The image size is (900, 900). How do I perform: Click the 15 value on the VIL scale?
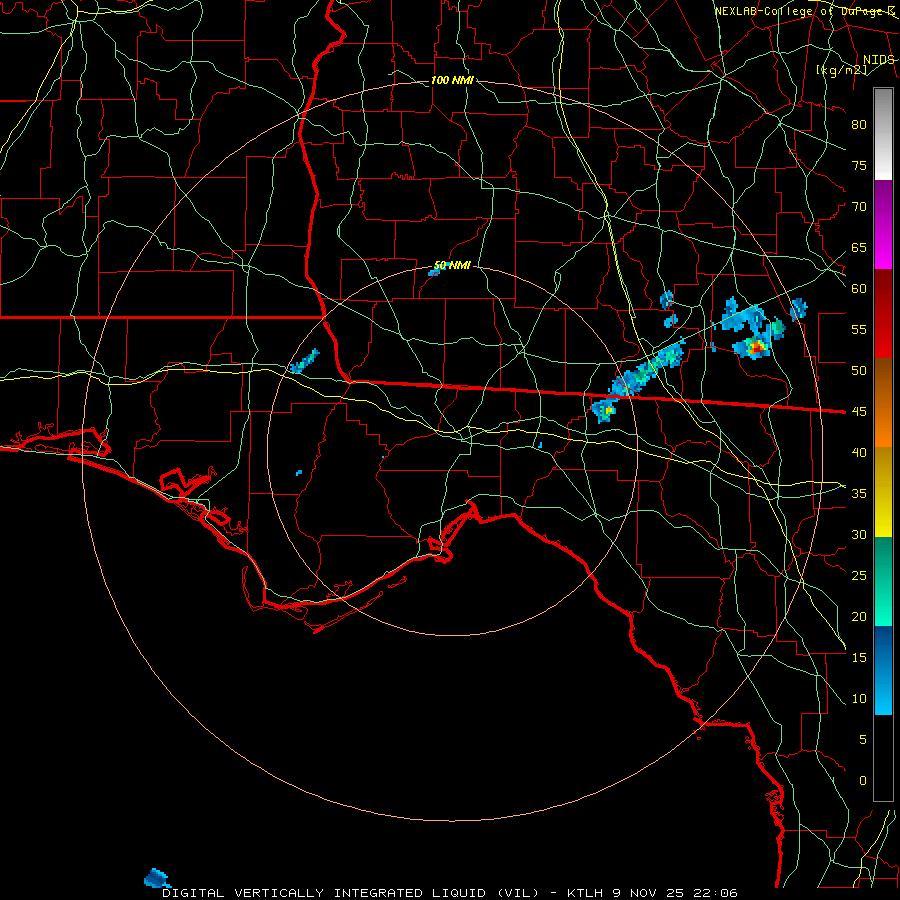pyautogui.click(x=859, y=657)
